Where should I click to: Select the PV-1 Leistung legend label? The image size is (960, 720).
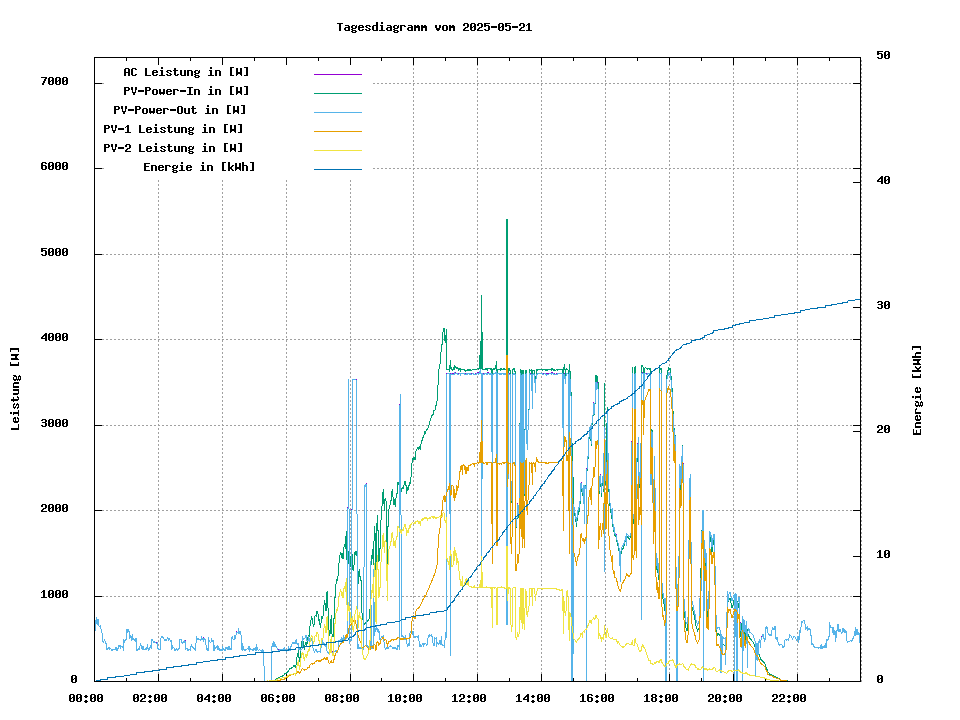173,129
